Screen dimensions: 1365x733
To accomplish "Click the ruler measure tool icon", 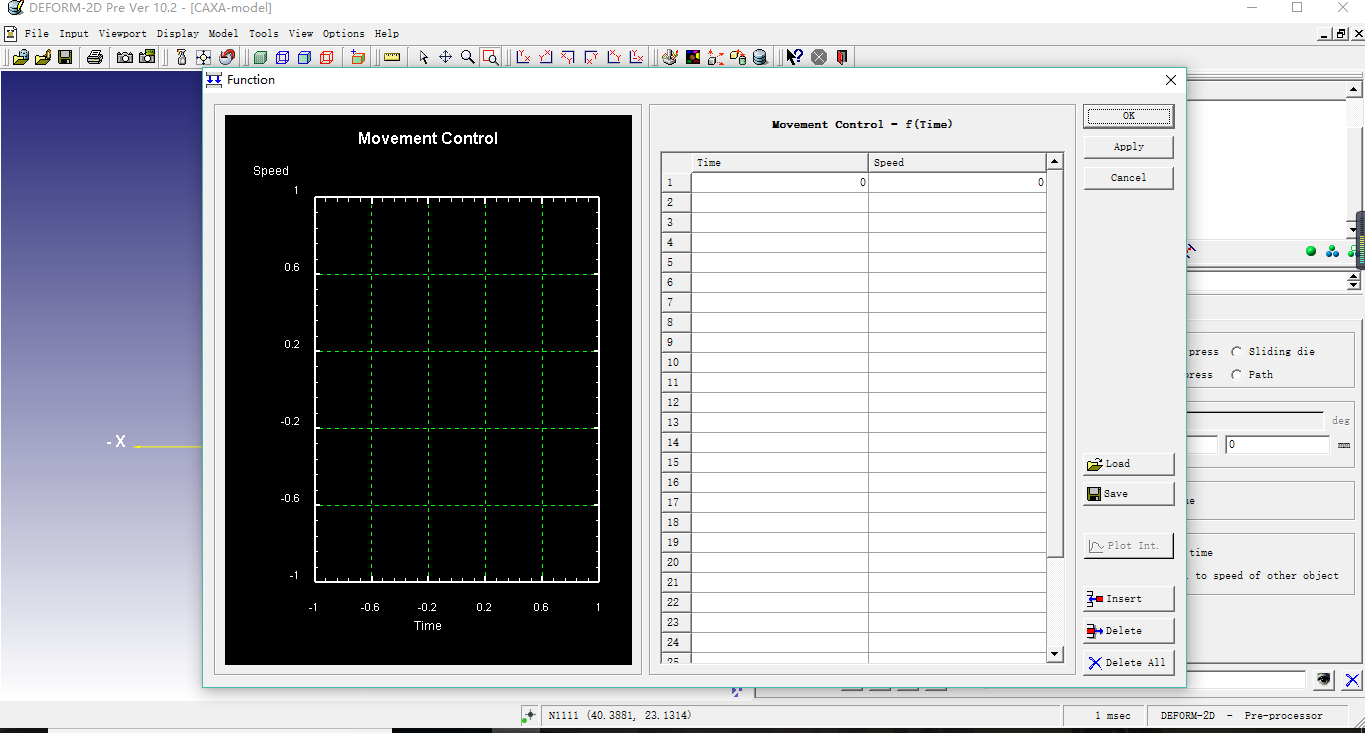I will point(392,57).
